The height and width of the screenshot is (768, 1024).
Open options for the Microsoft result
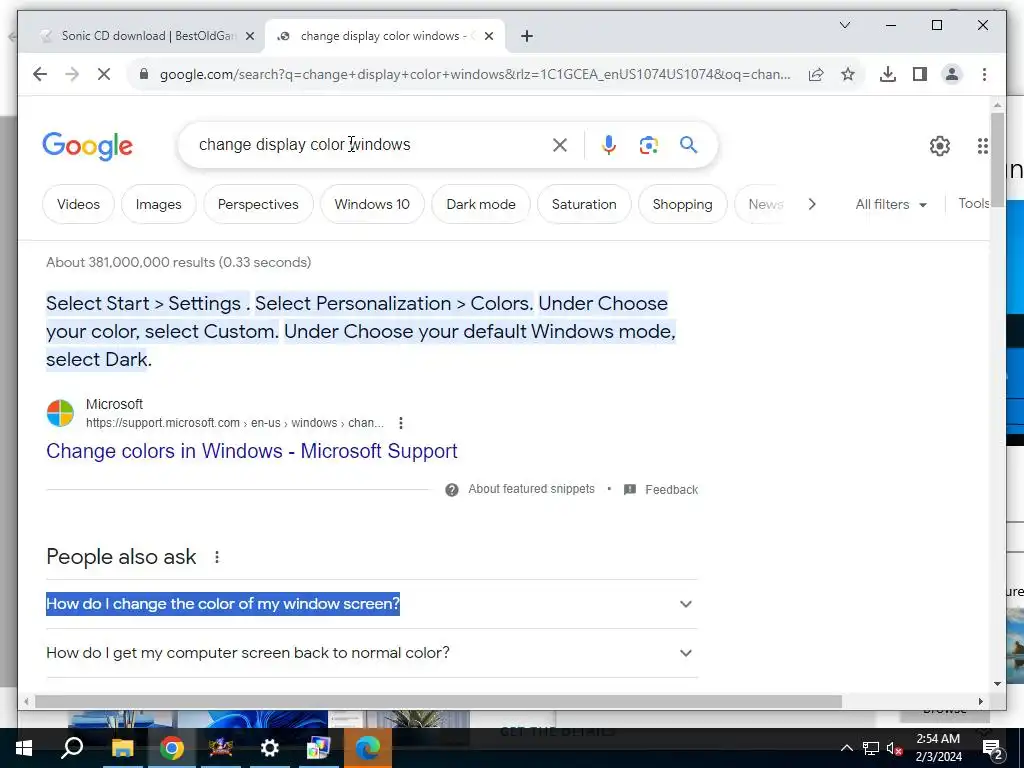401,423
